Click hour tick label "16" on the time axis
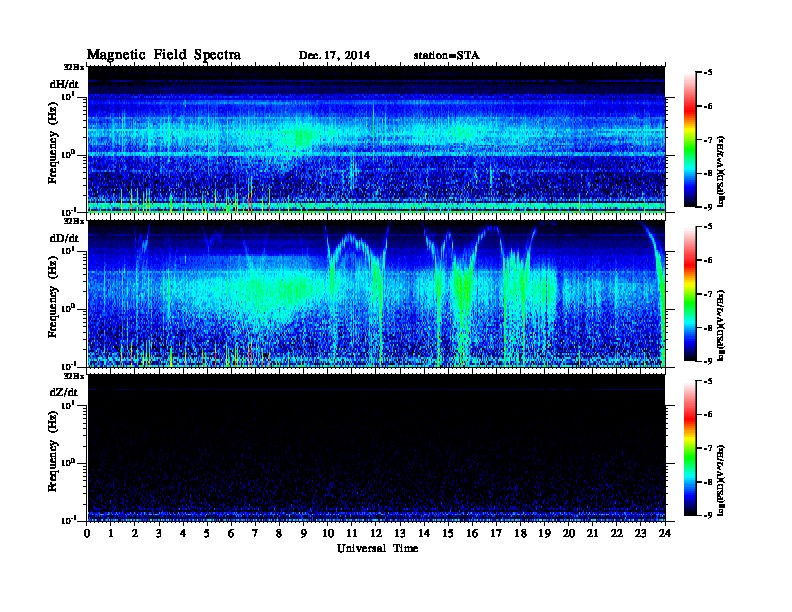The width and height of the screenshot is (792, 612). click(472, 534)
